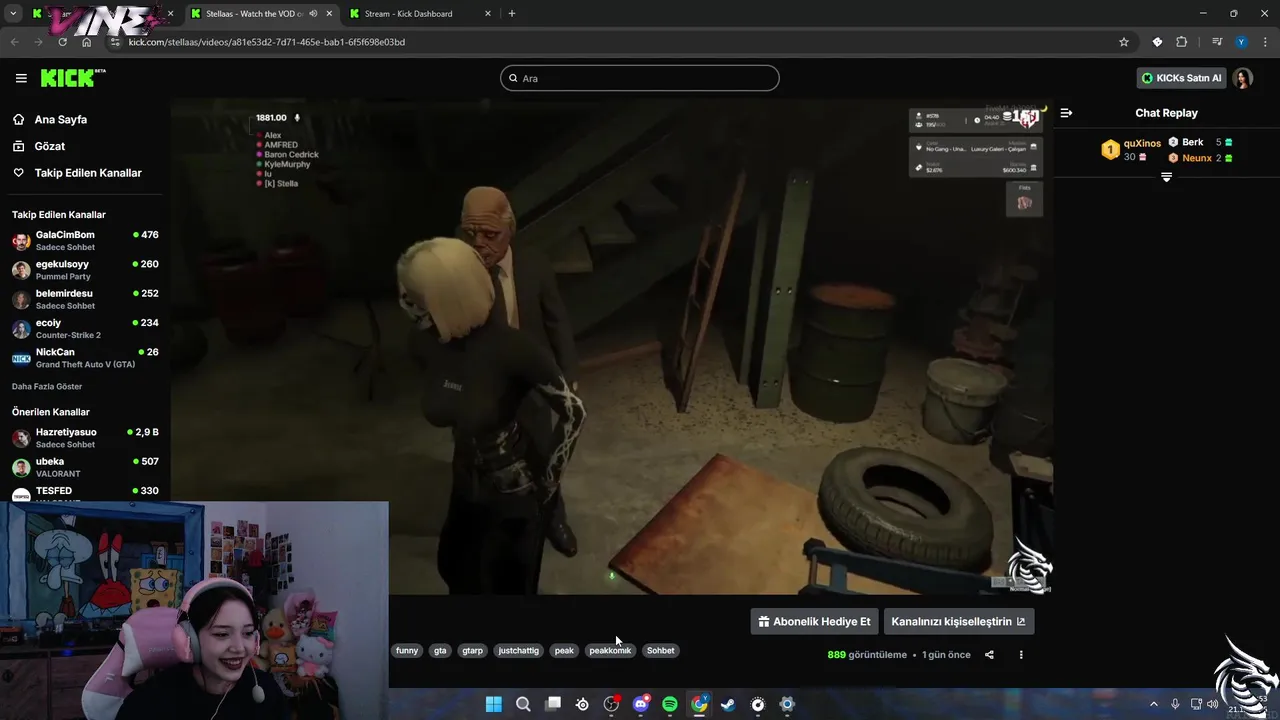Open the video more options menu
The width and height of the screenshot is (1280, 720).
(x=1021, y=655)
